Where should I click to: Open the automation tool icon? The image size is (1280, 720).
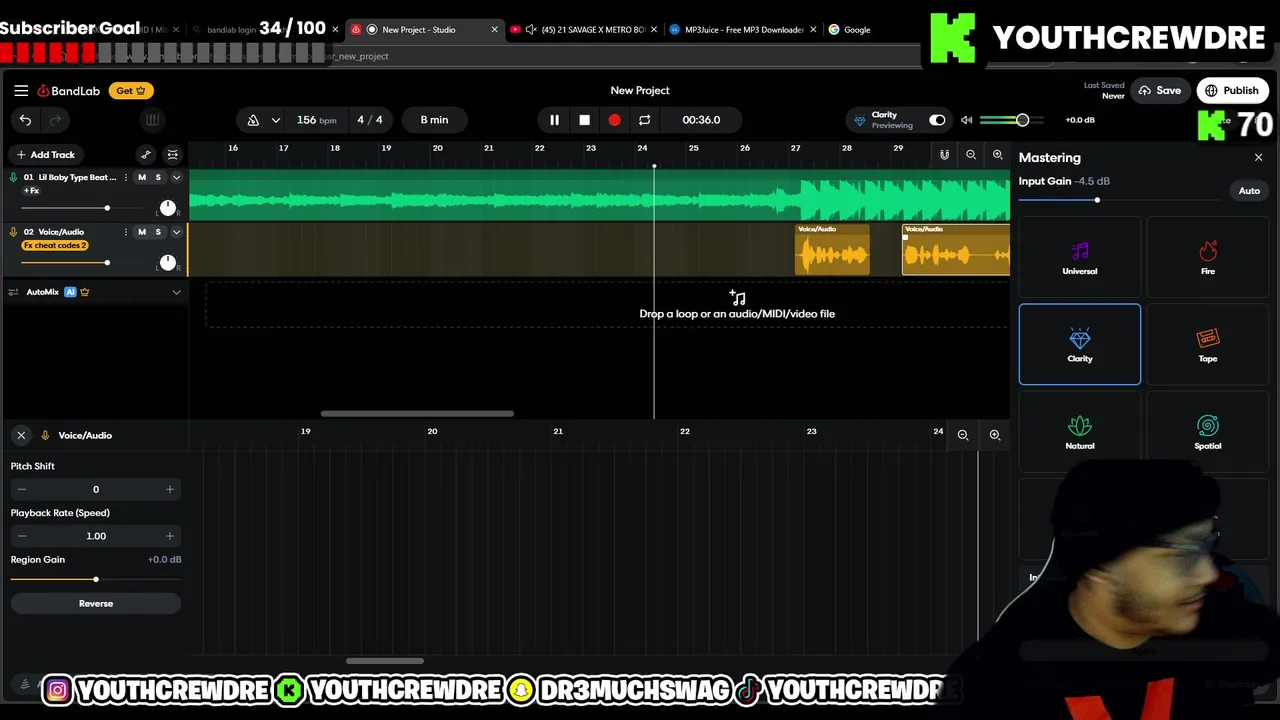click(146, 155)
